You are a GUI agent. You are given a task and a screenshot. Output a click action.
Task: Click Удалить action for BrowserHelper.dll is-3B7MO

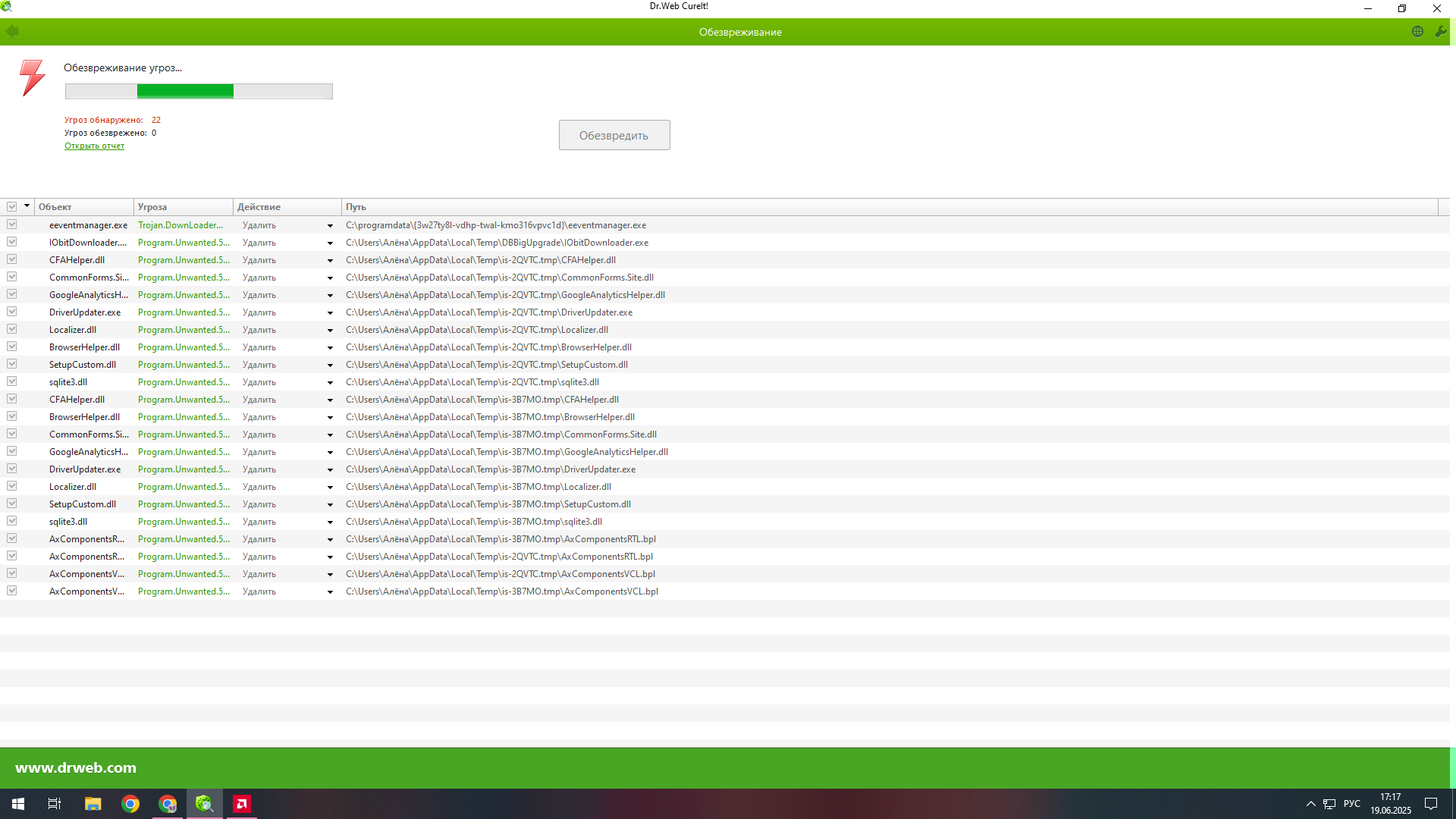click(259, 417)
